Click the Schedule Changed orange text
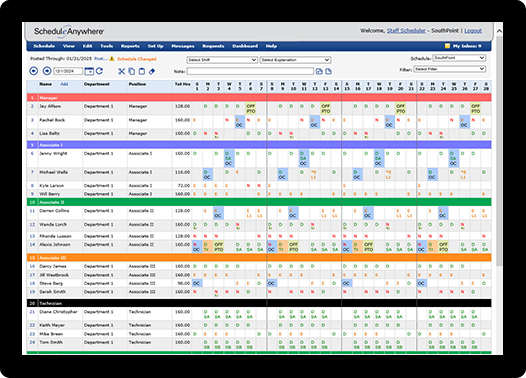This screenshot has height=378, width=526. point(137,59)
